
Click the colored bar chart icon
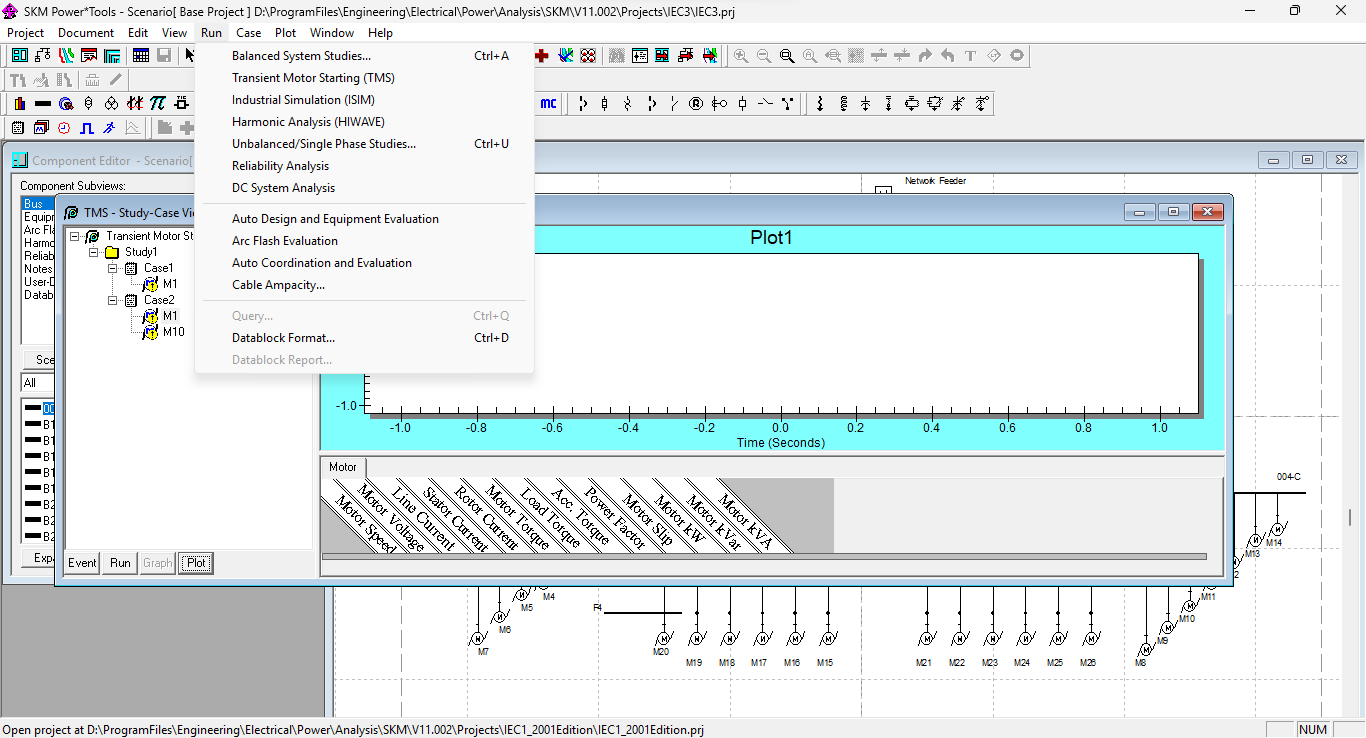[x=19, y=103]
